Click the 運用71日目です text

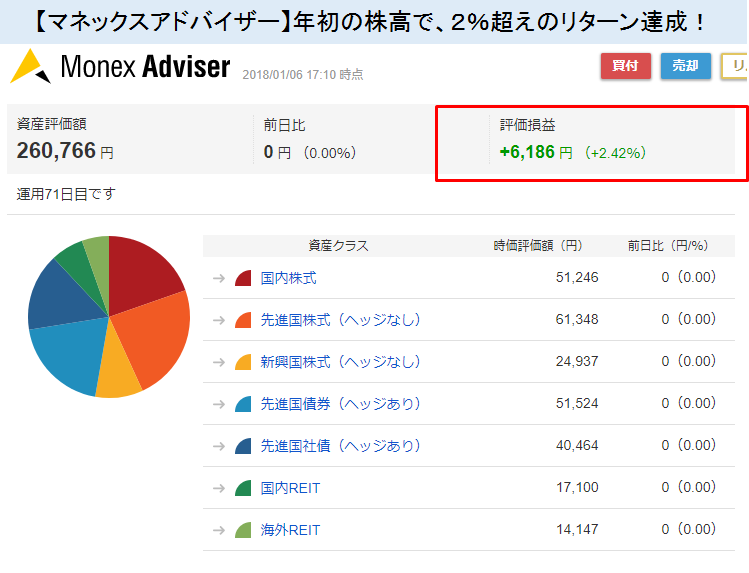(x=66, y=194)
